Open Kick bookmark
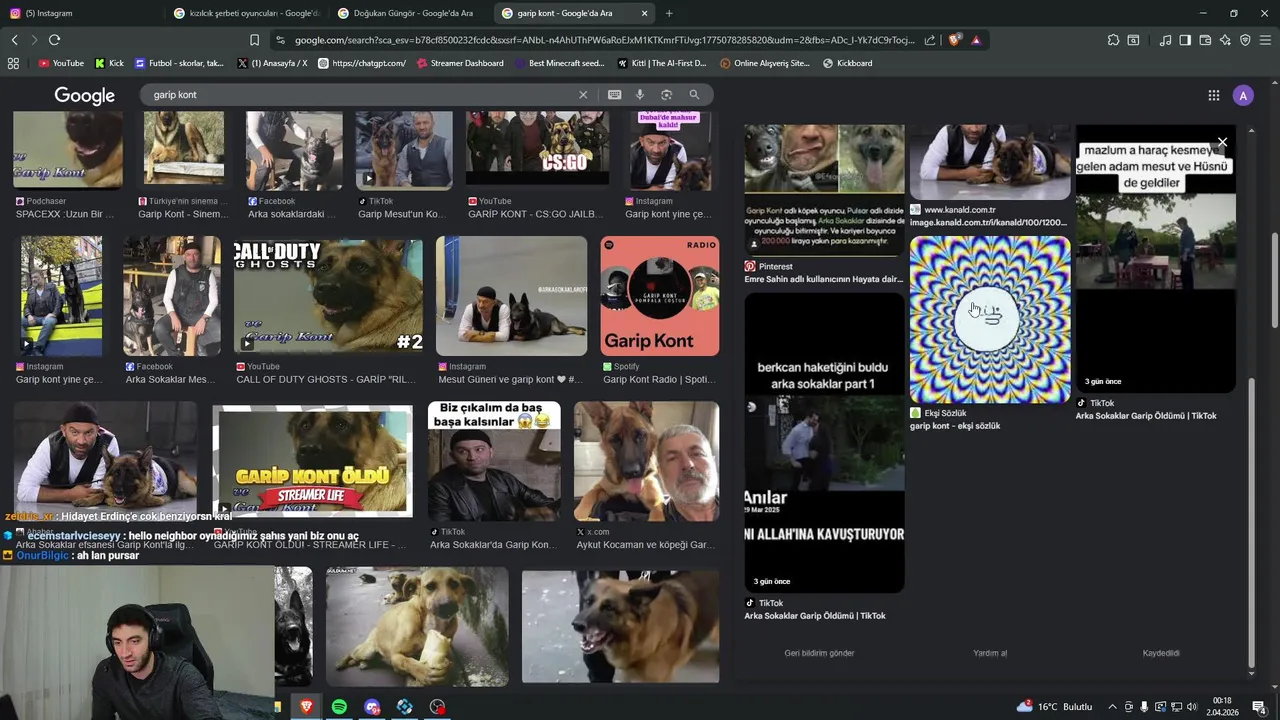The height and width of the screenshot is (720, 1280). [x=109, y=63]
